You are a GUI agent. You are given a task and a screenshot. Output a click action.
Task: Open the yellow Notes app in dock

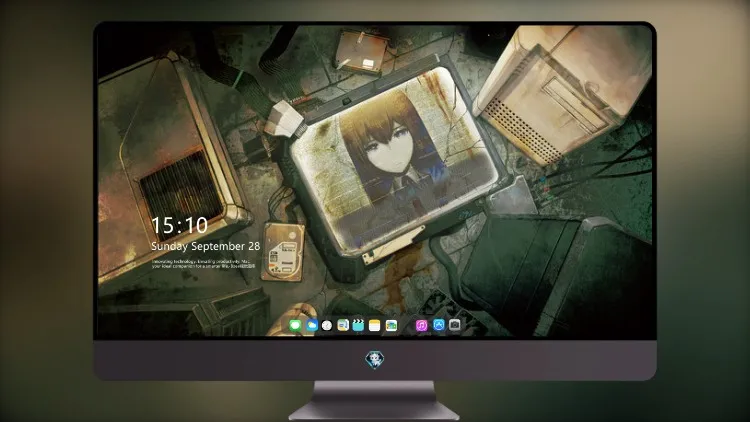pyautogui.click(x=375, y=326)
